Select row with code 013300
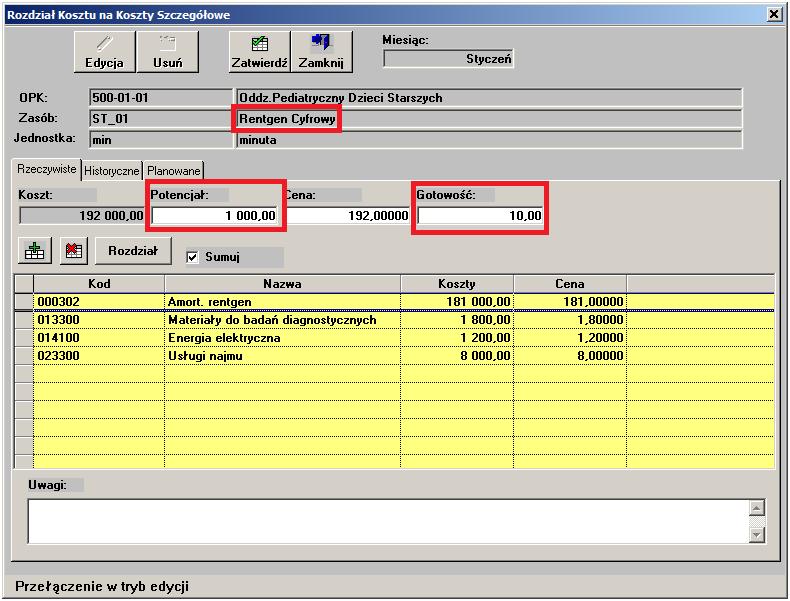The image size is (790, 601). tap(99, 320)
